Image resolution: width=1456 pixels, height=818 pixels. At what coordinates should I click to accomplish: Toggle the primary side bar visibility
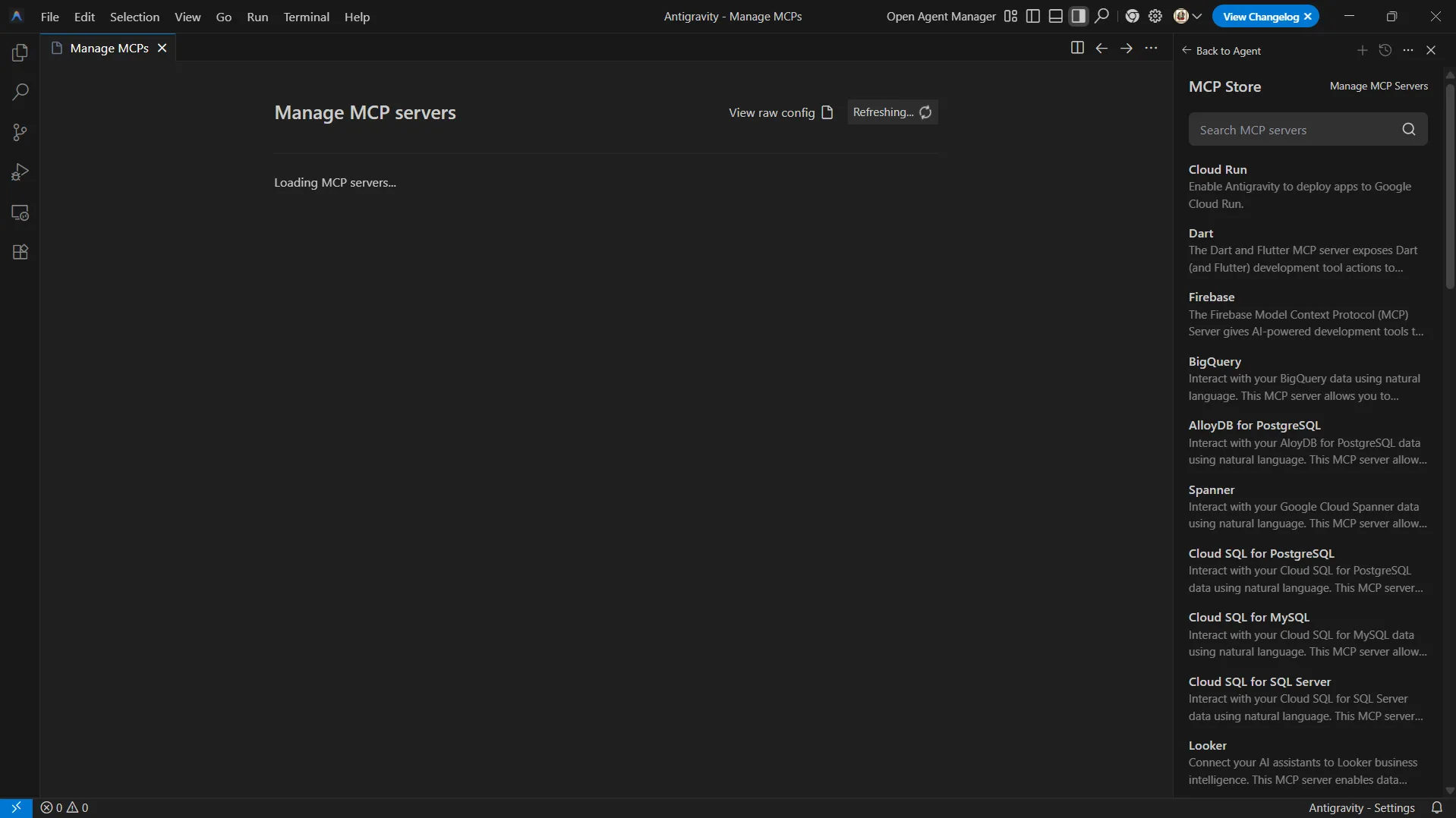[x=1032, y=17]
